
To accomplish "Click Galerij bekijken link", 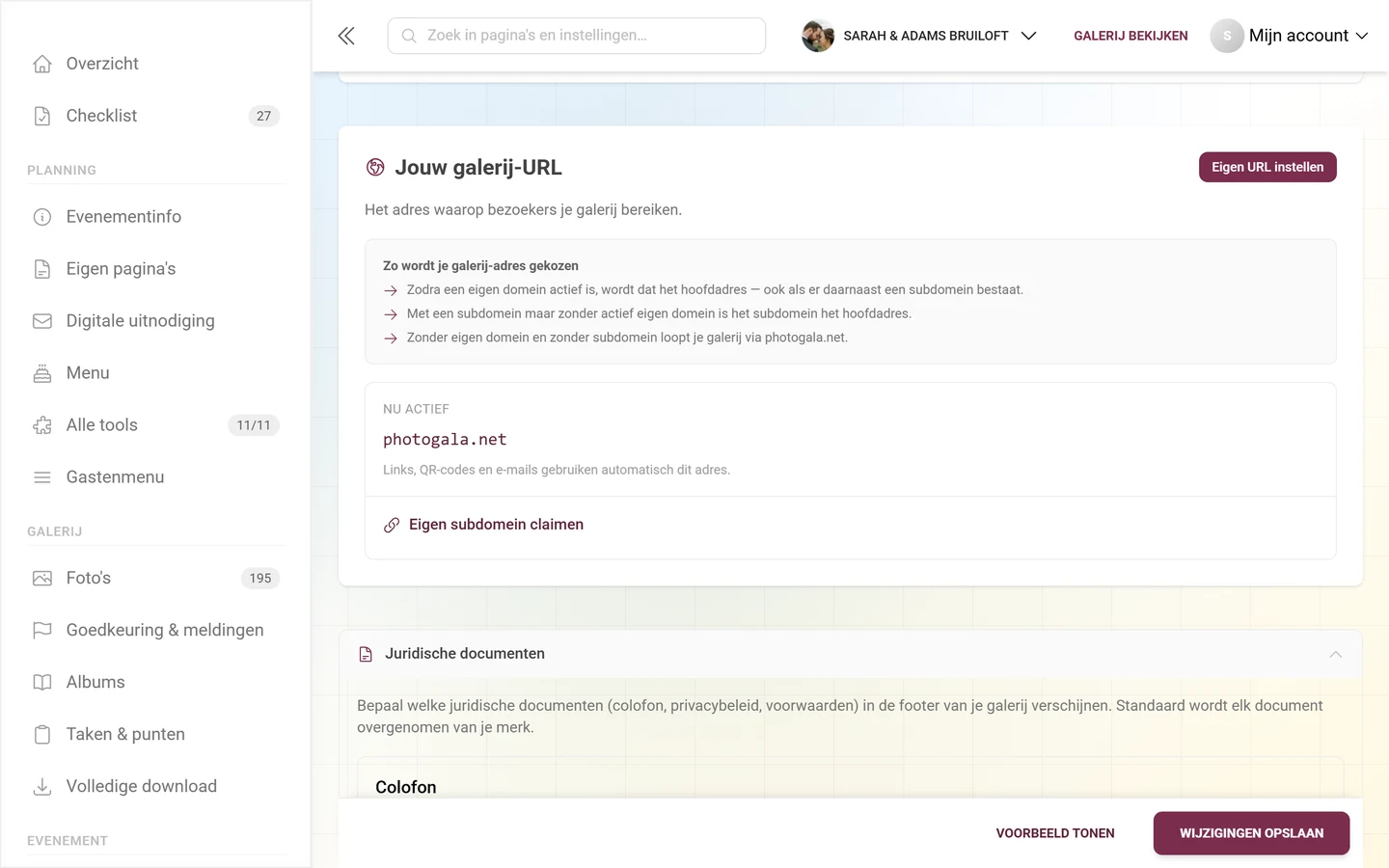I will pyautogui.click(x=1130, y=36).
